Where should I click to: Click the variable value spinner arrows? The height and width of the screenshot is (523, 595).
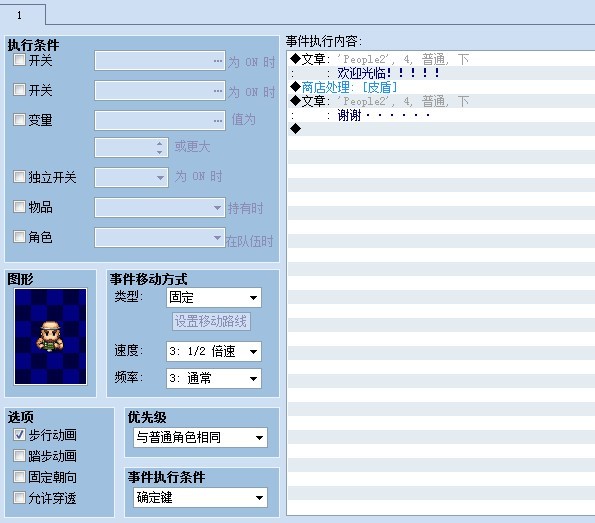160,148
